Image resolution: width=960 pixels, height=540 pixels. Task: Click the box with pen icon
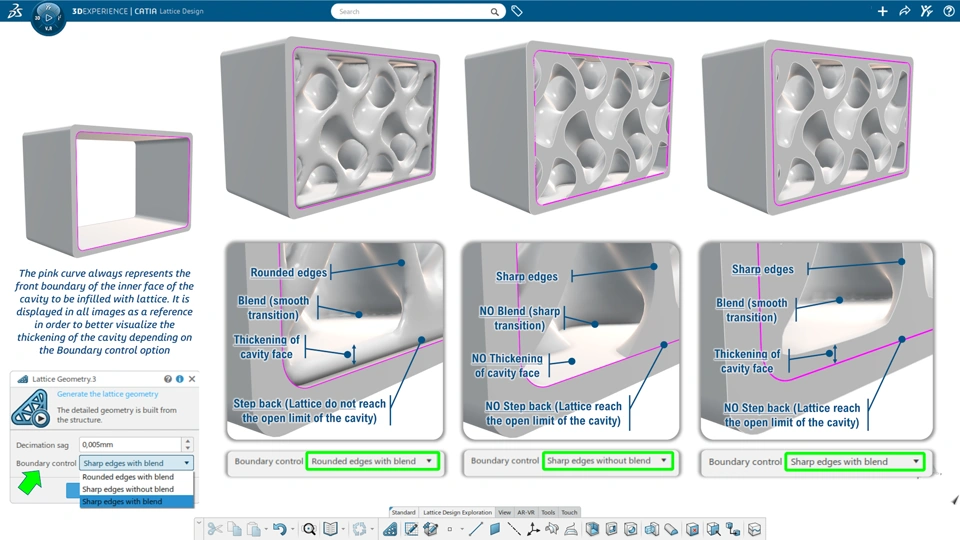[x=430, y=529]
